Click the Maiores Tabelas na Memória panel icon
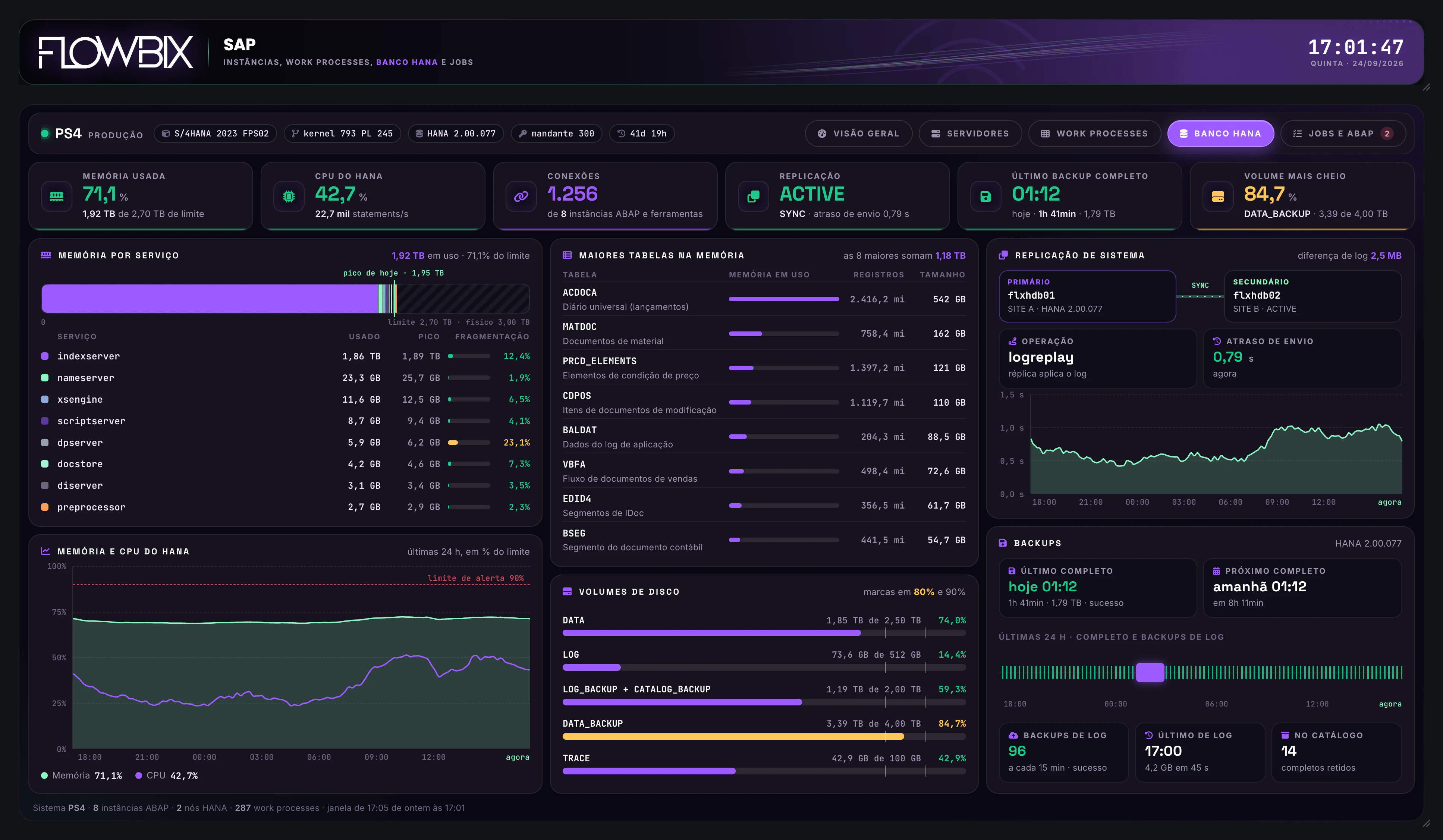The height and width of the screenshot is (840, 1443). click(x=568, y=255)
